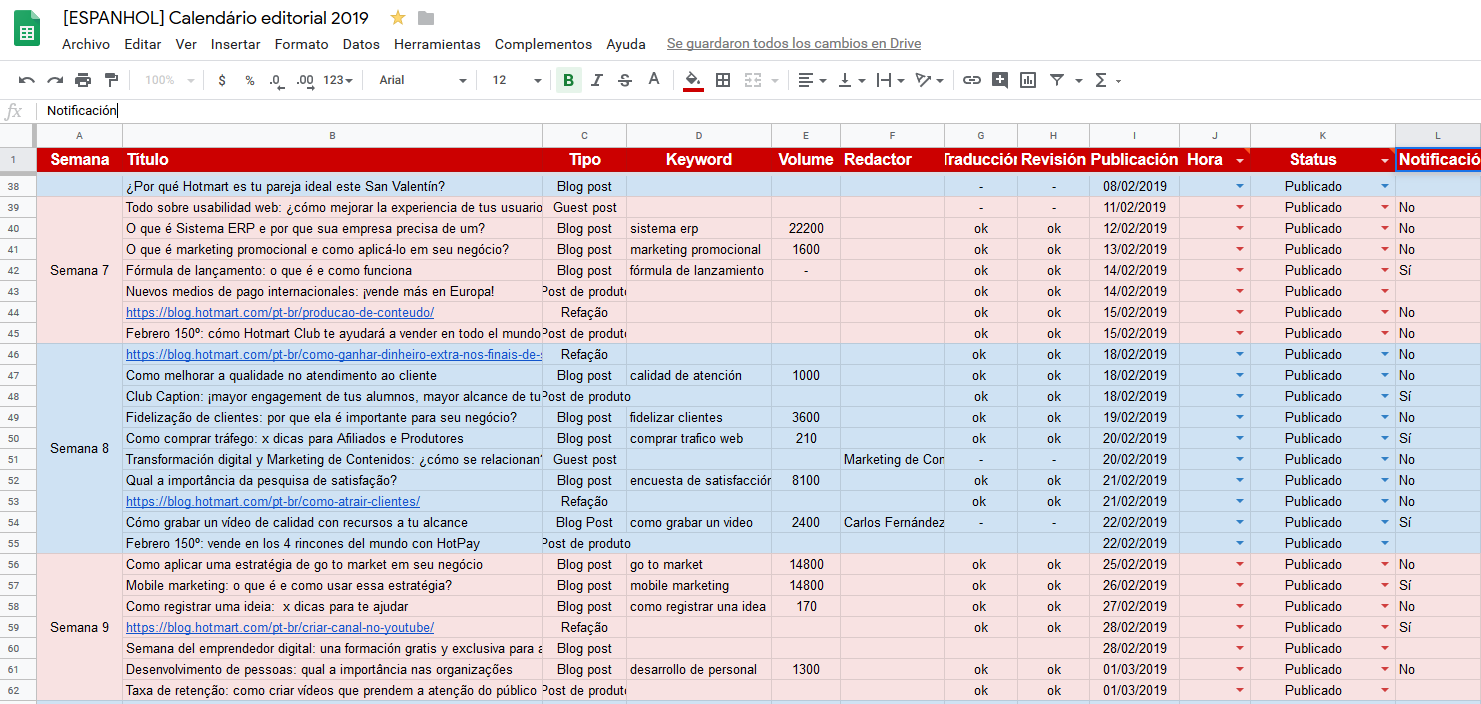The height and width of the screenshot is (704, 1481).
Task: Open the Hora column filter button
Action: 1240,160
